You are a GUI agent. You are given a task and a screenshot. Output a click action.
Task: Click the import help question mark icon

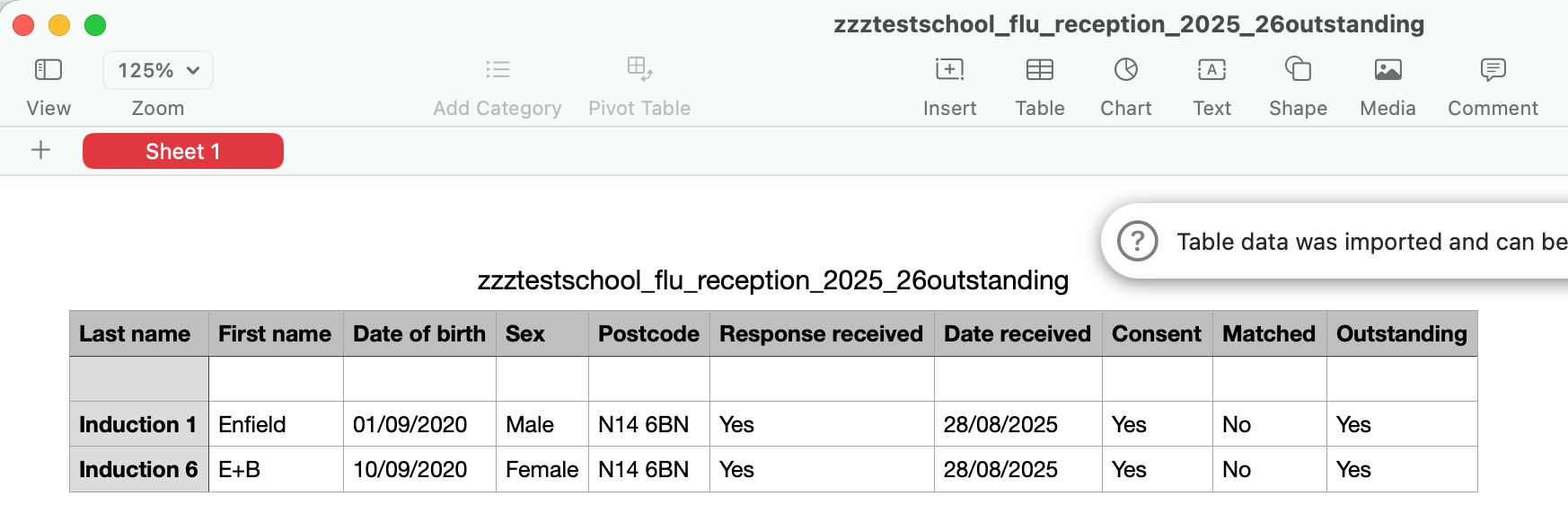(1137, 242)
